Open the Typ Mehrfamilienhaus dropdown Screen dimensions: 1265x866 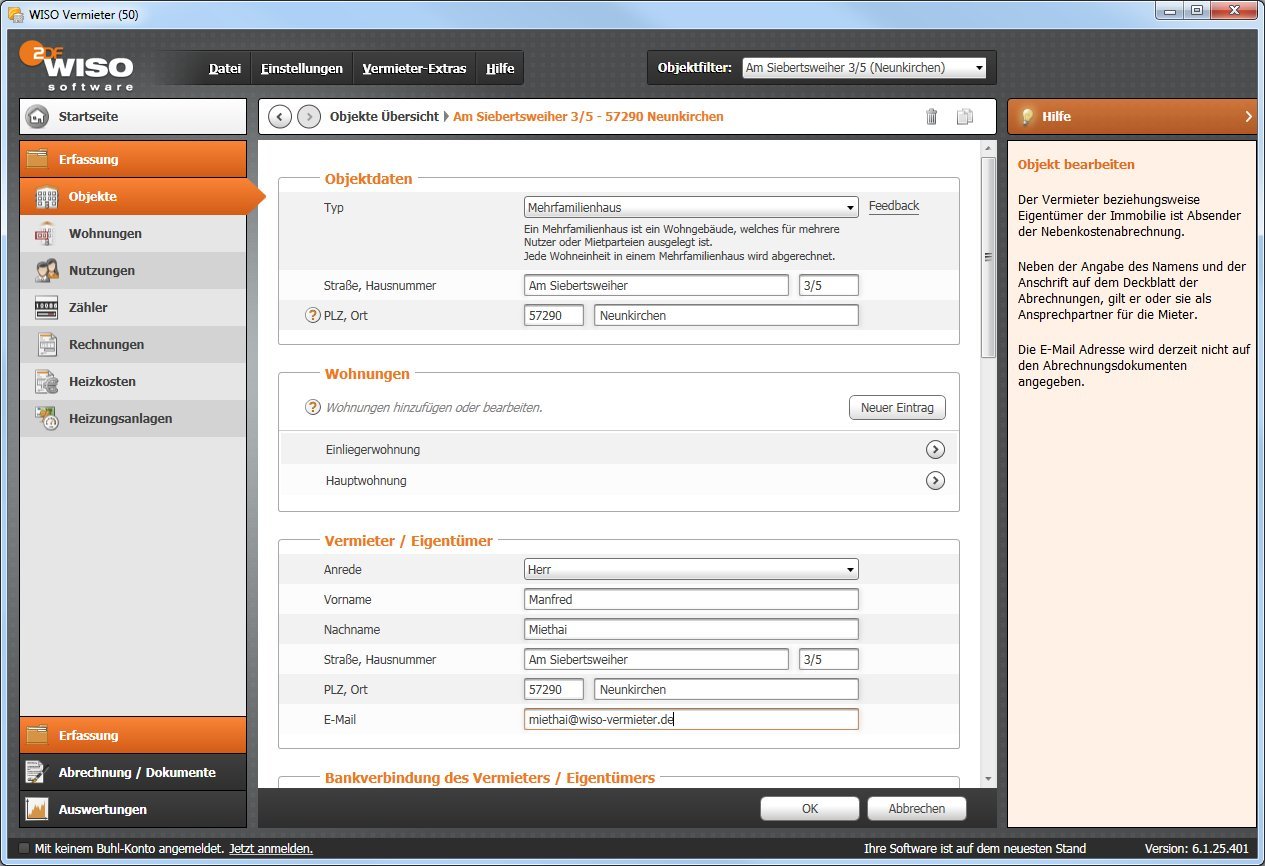[x=691, y=207]
